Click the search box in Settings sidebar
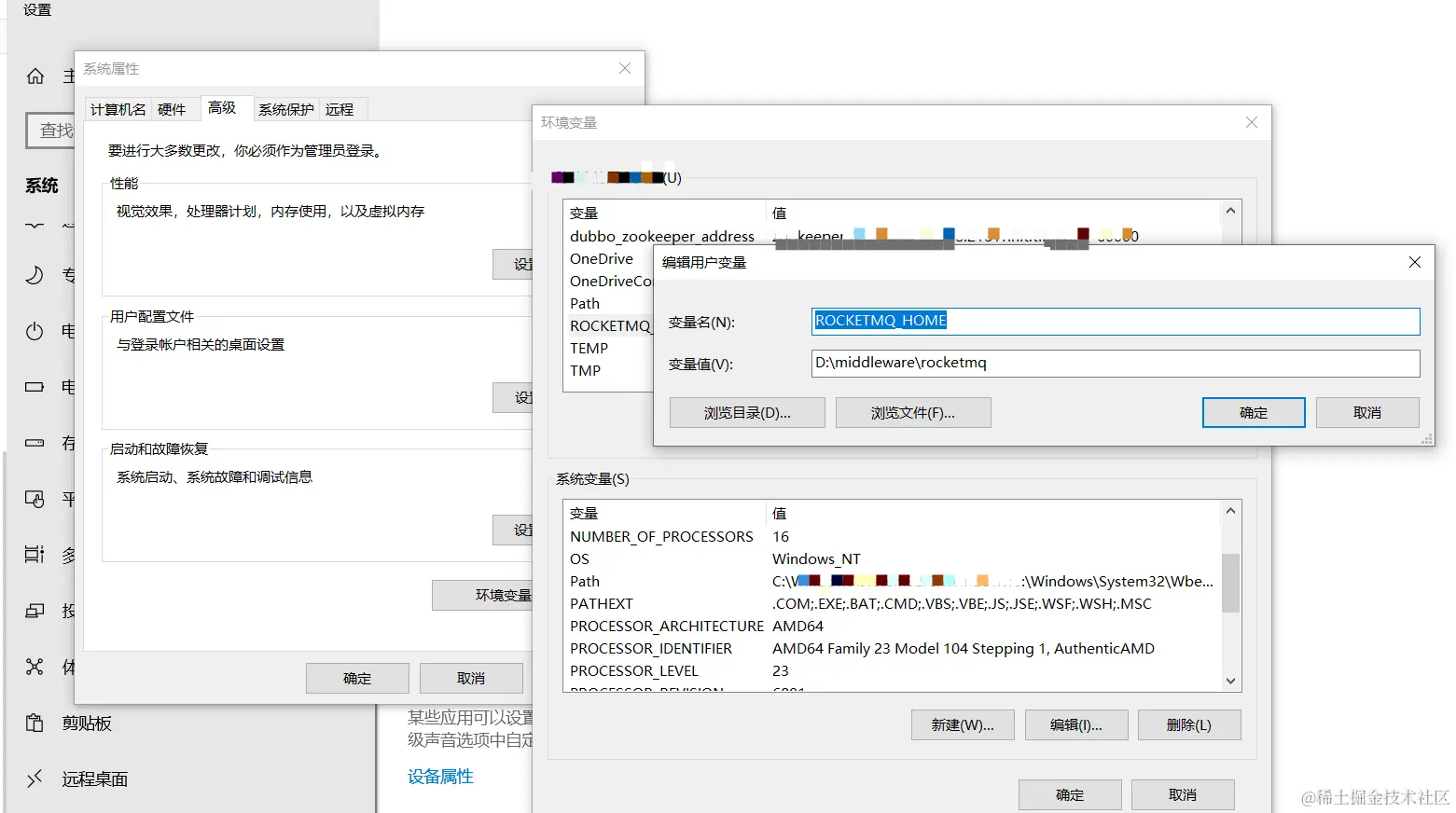Screen dimensions: 1456x813 [x=50, y=131]
